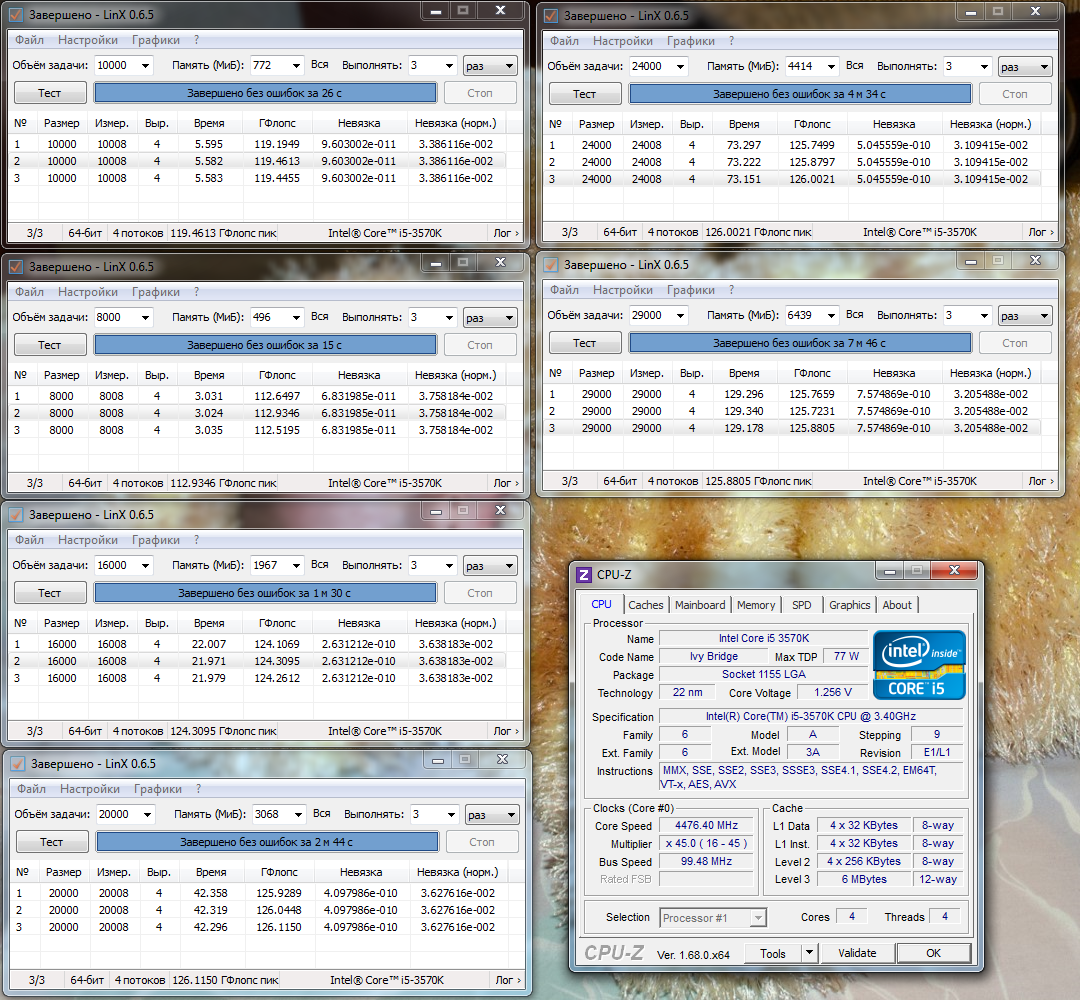The image size is (1080, 1000).
Task: Click Тест button in the 8000 task window
Action: (50, 345)
